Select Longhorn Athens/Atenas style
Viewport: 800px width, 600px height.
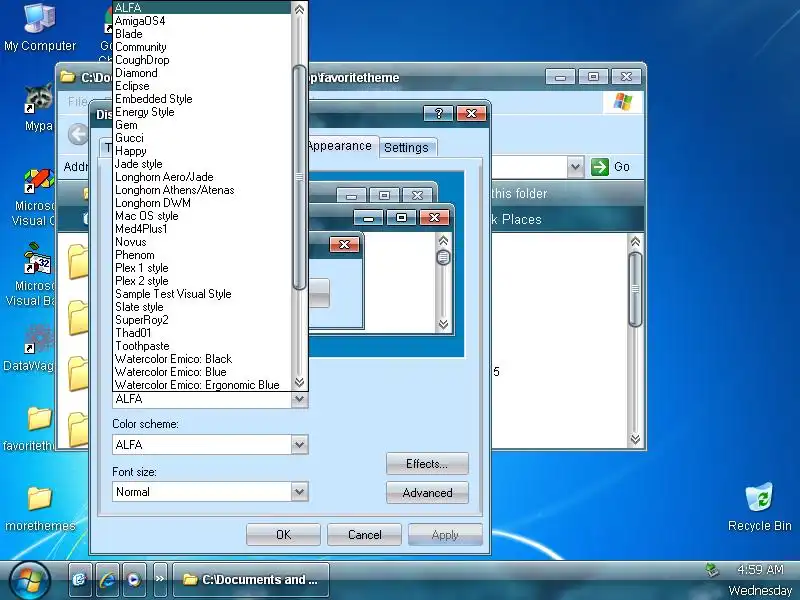pyautogui.click(x=202, y=190)
